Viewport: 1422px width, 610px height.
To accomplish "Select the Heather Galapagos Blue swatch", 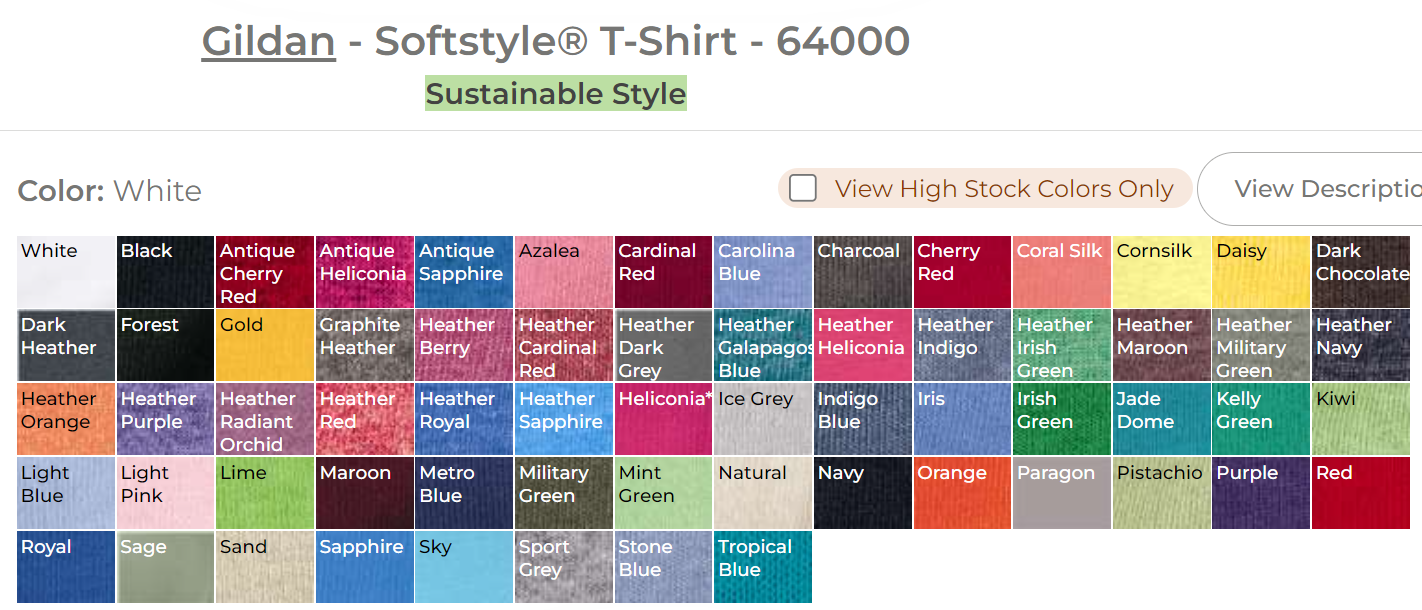I will tap(763, 346).
